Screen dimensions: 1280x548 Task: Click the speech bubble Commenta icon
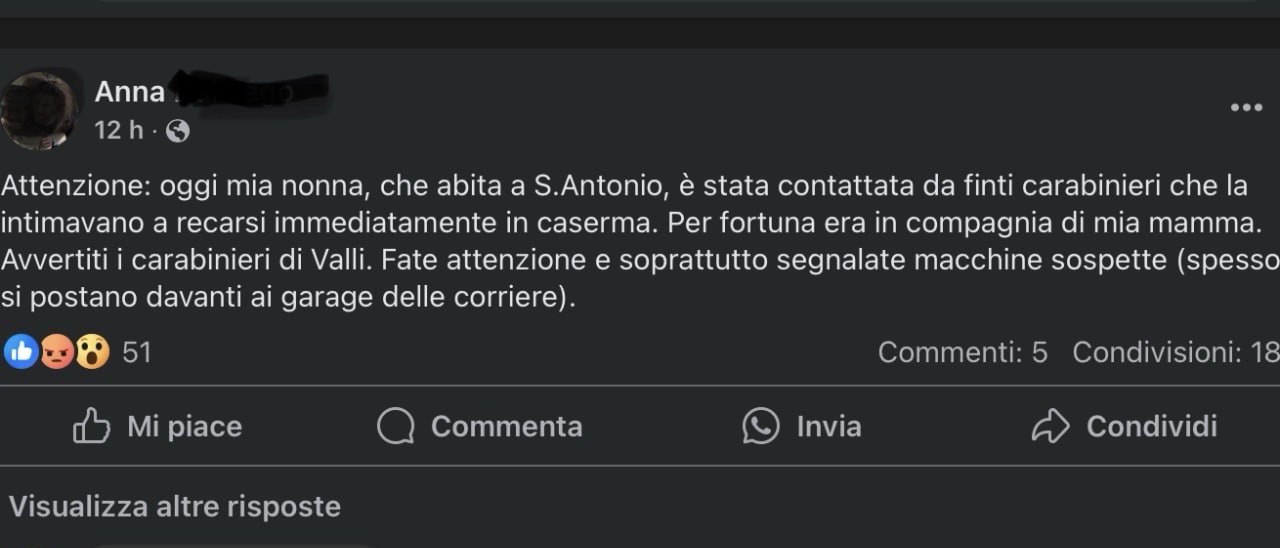tap(396, 427)
